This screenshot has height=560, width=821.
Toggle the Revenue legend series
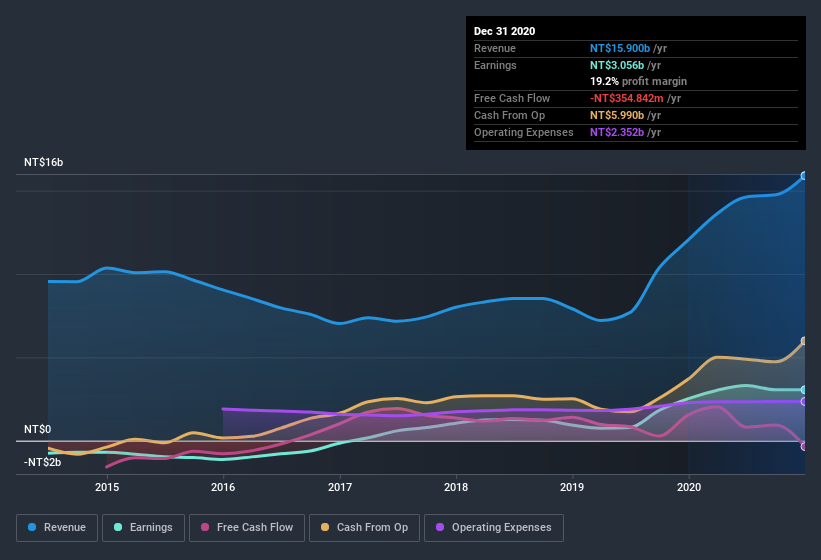57,528
